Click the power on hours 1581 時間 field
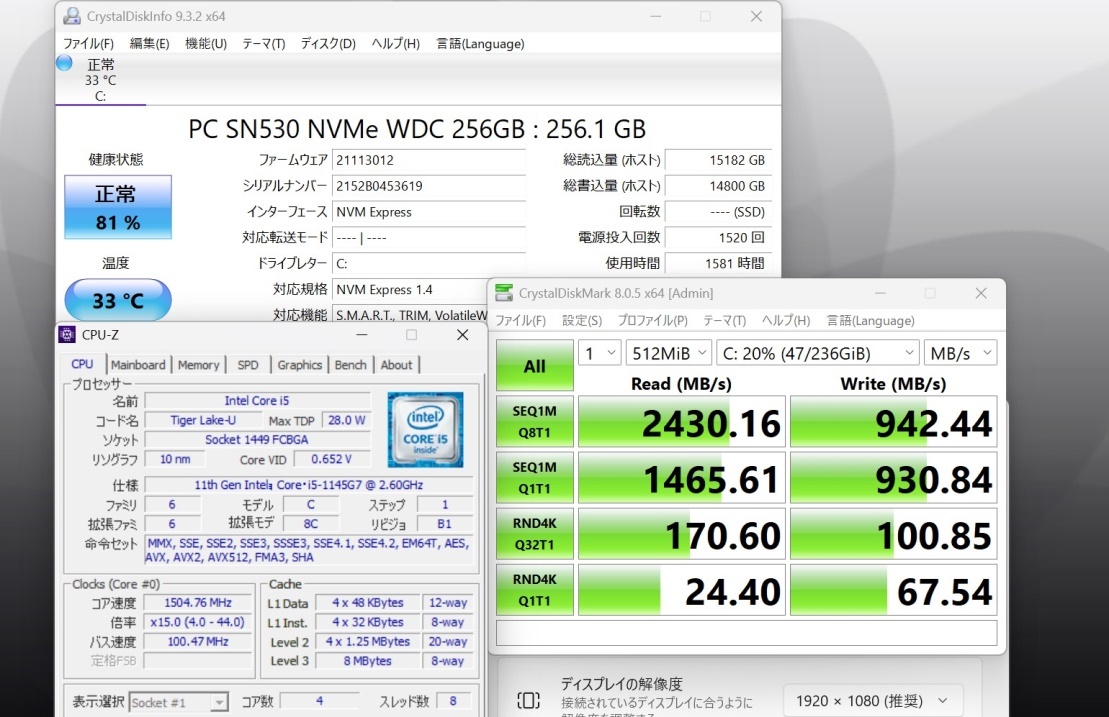 point(718,263)
